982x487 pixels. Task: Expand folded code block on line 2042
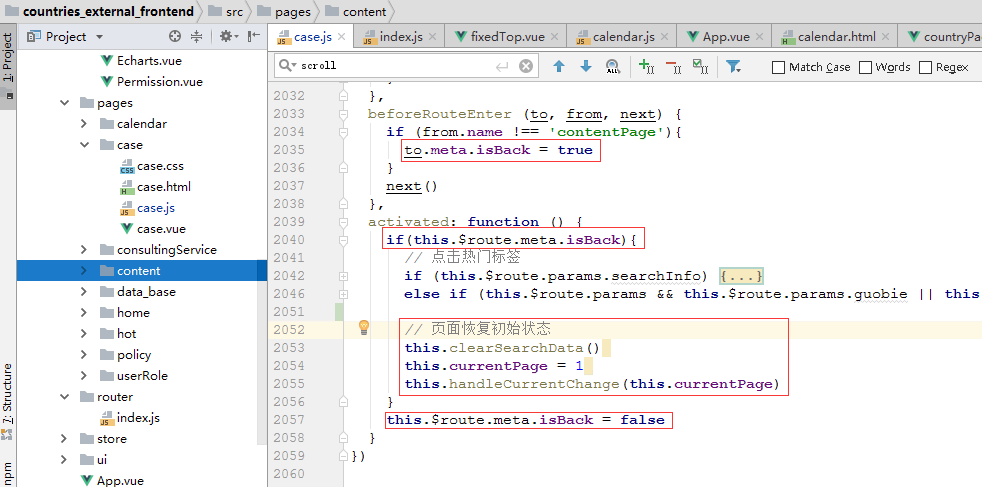click(343, 275)
